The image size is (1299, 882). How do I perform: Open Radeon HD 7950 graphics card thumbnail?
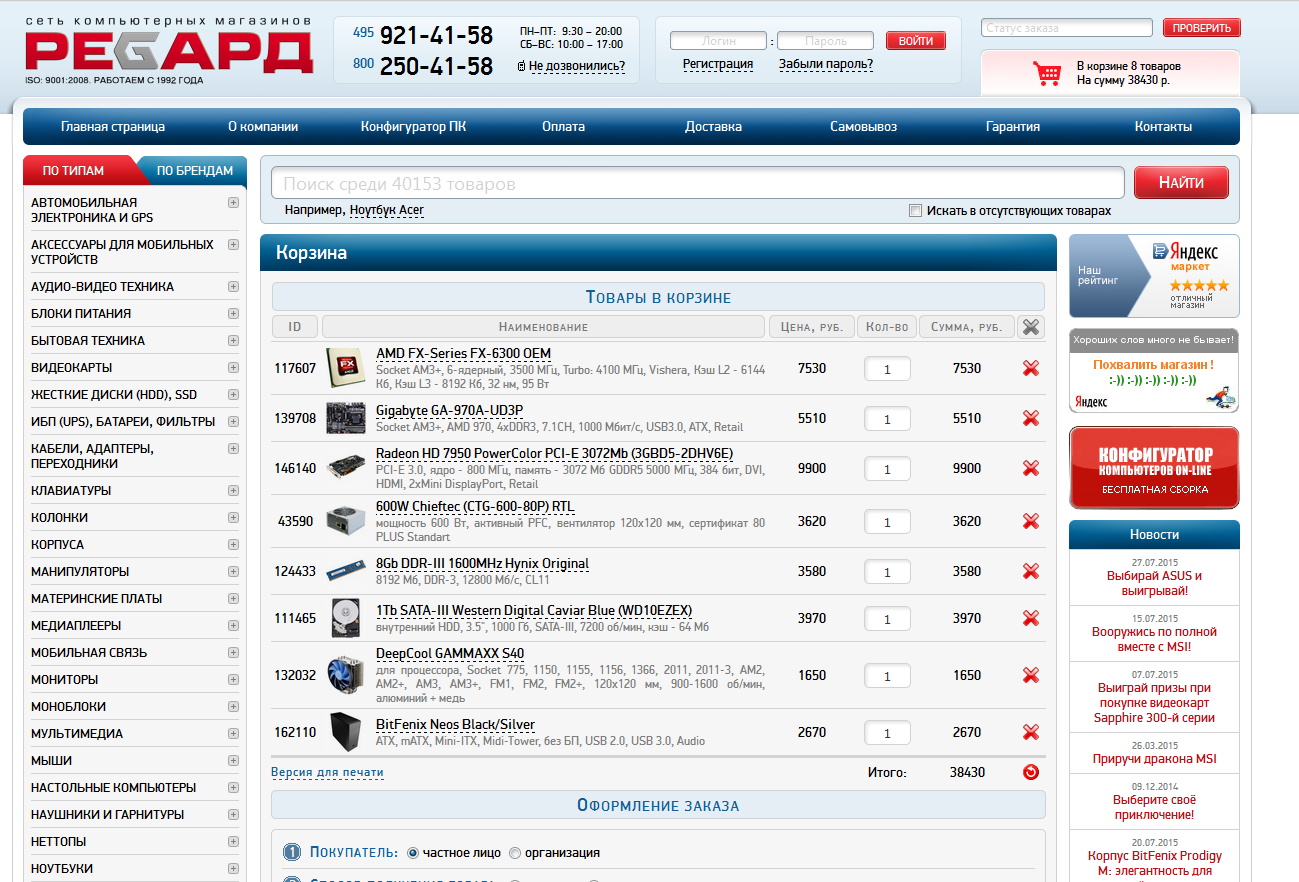(x=346, y=468)
